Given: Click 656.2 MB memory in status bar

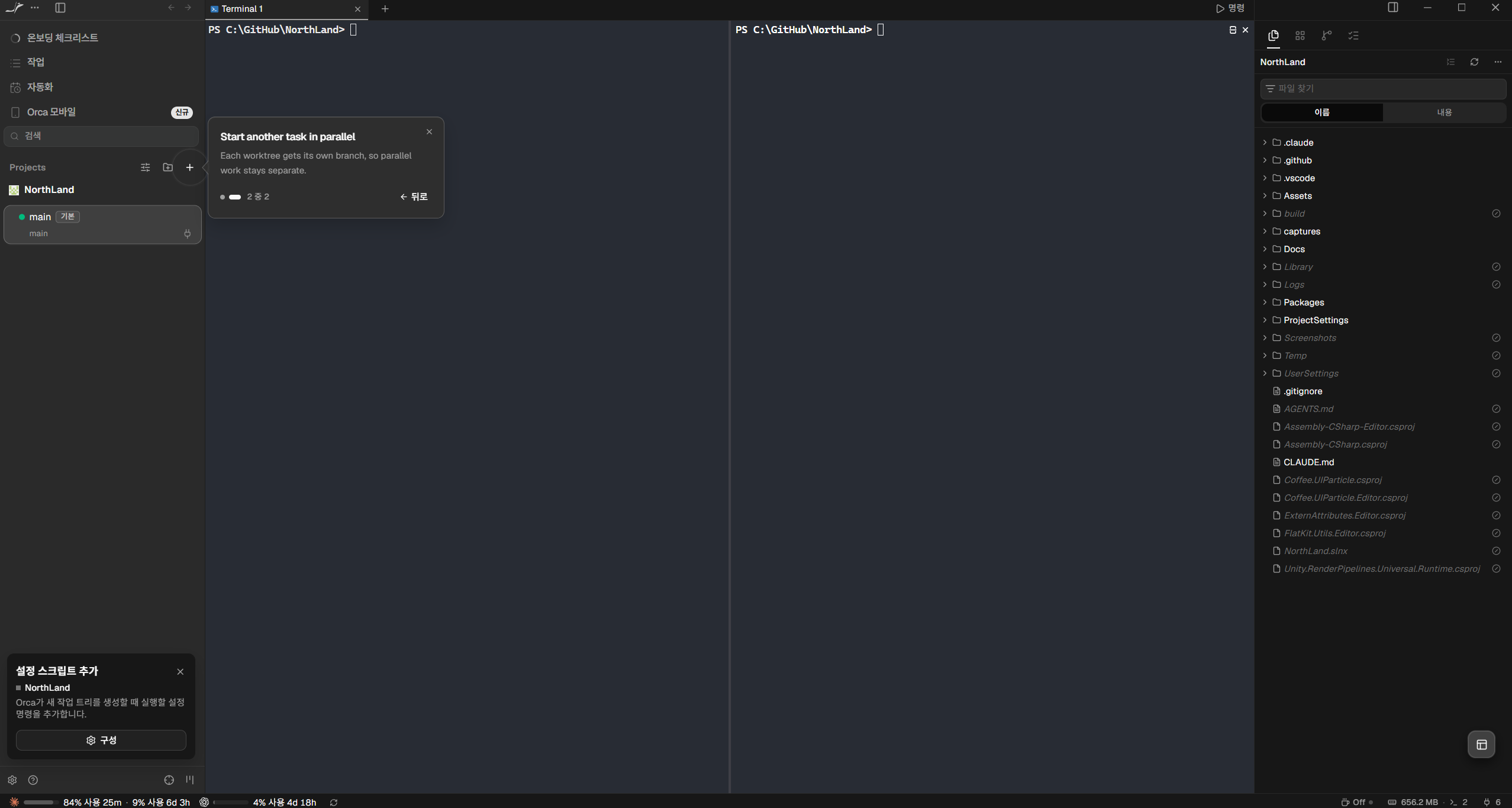Looking at the screenshot, I should pyautogui.click(x=1413, y=802).
